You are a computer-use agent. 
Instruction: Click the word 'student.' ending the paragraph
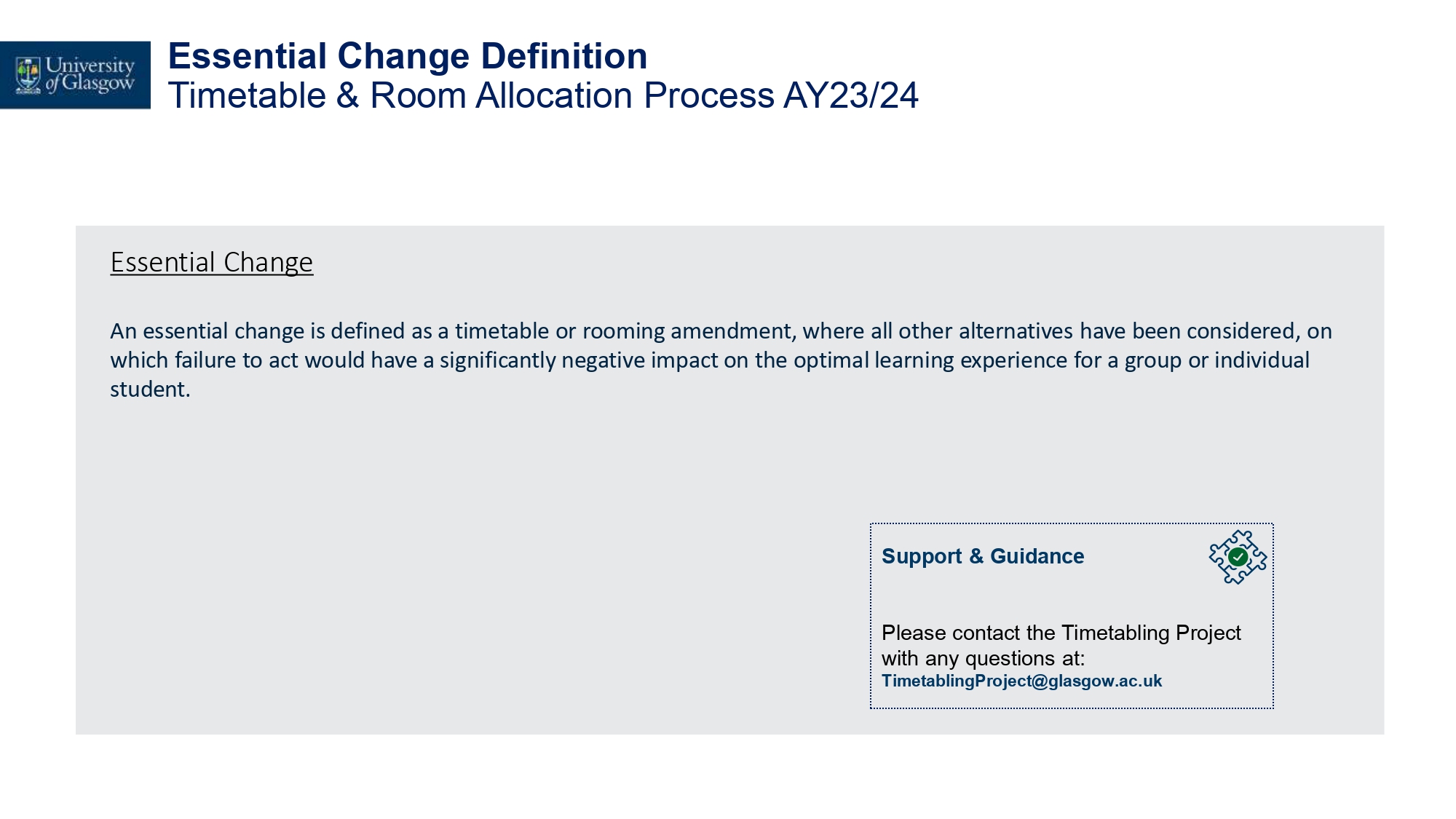(x=150, y=389)
